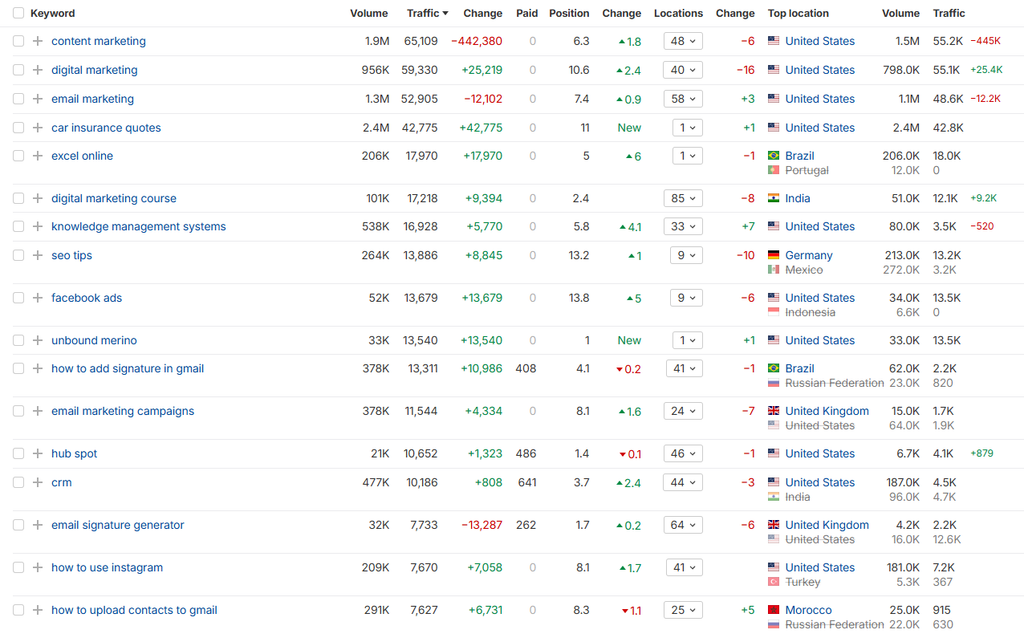Screen dimensions: 1024x638
Task: Click the plus icon beside email signature generator
Action: tap(38, 524)
